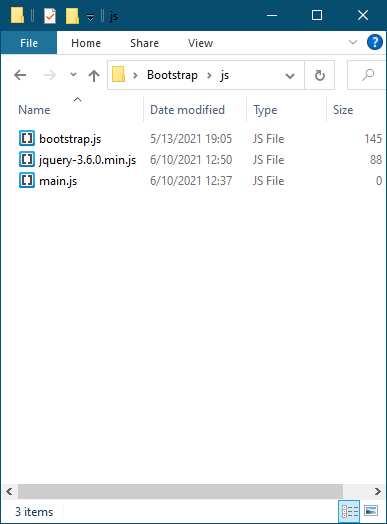The height and width of the screenshot is (524, 387).
Task: Sort by the Name column header
Action: click(34, 110)
